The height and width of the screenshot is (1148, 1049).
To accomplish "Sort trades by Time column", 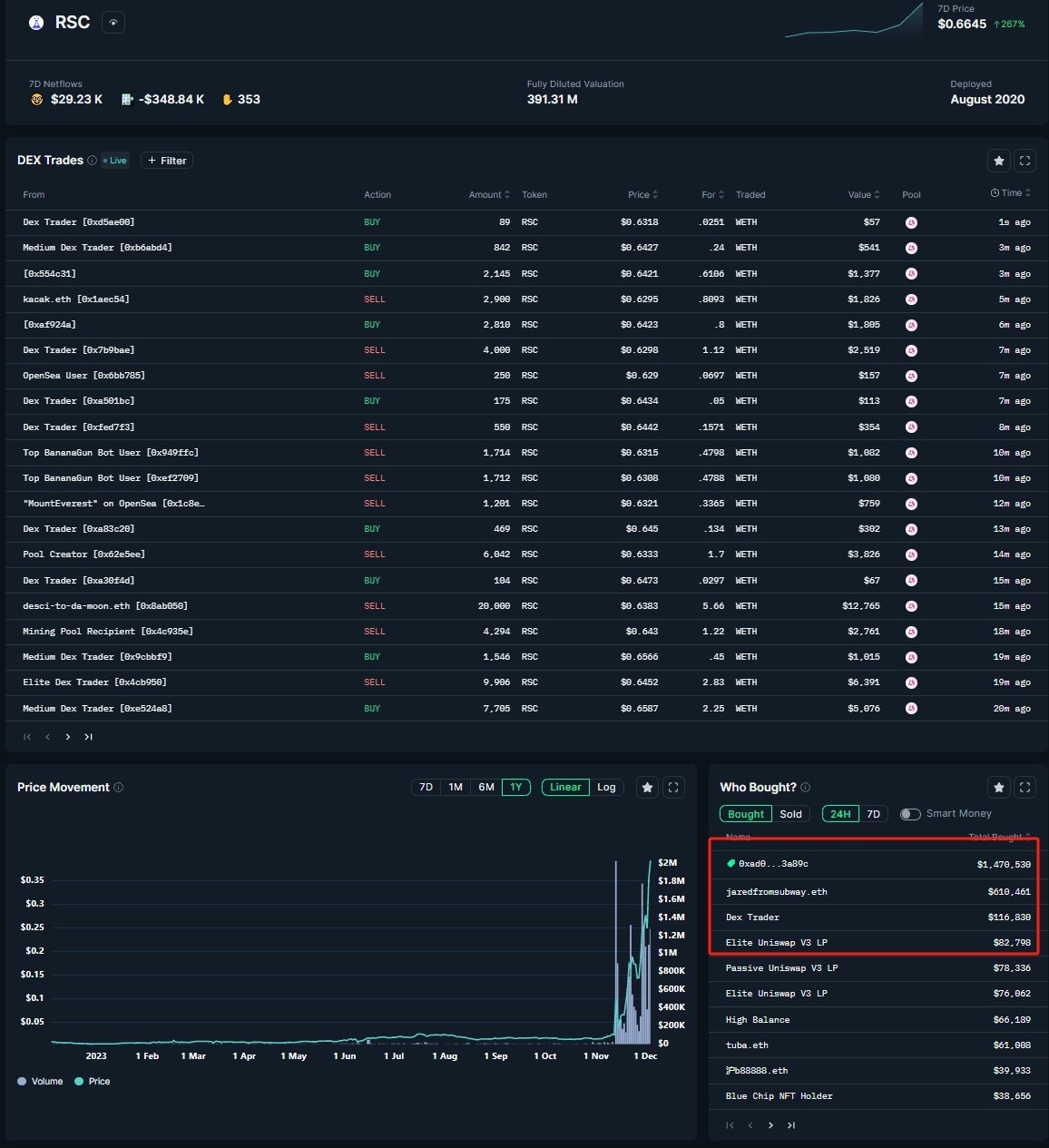I will tap(1011, 193).
